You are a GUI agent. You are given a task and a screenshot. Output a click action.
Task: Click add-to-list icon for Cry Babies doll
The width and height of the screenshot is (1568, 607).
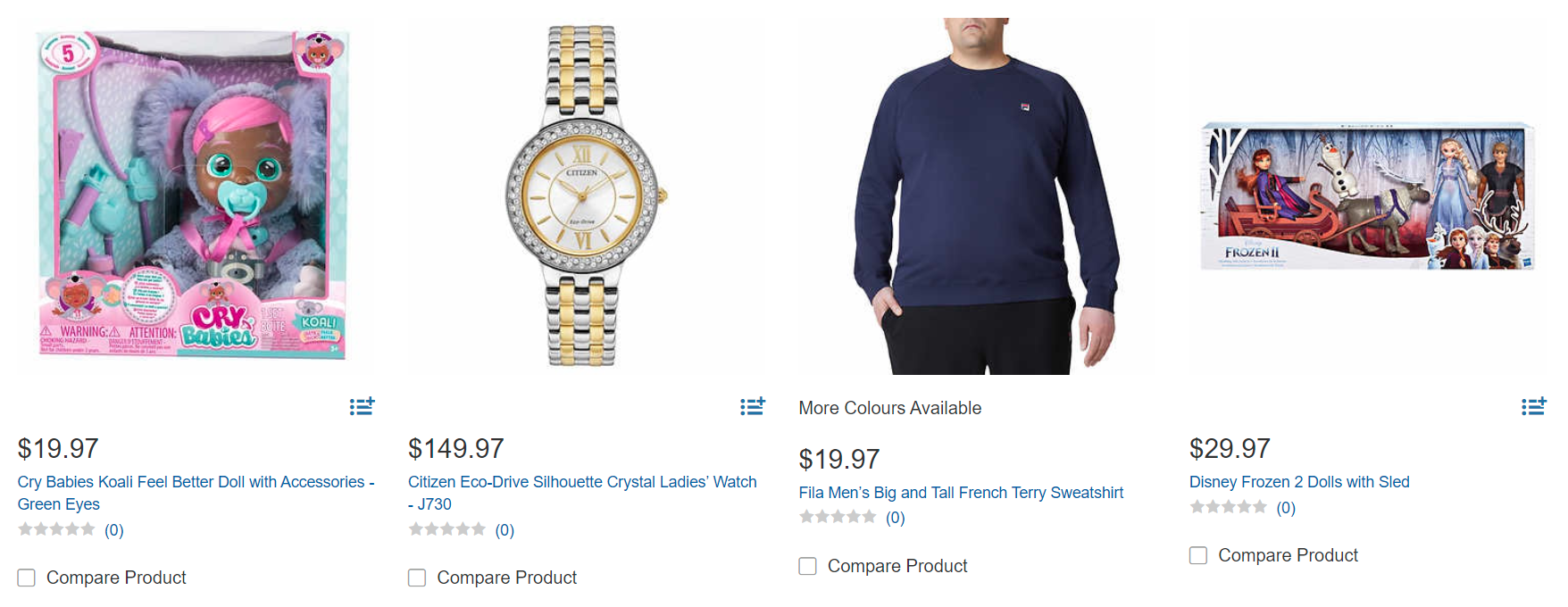click(x=362, y=407)
